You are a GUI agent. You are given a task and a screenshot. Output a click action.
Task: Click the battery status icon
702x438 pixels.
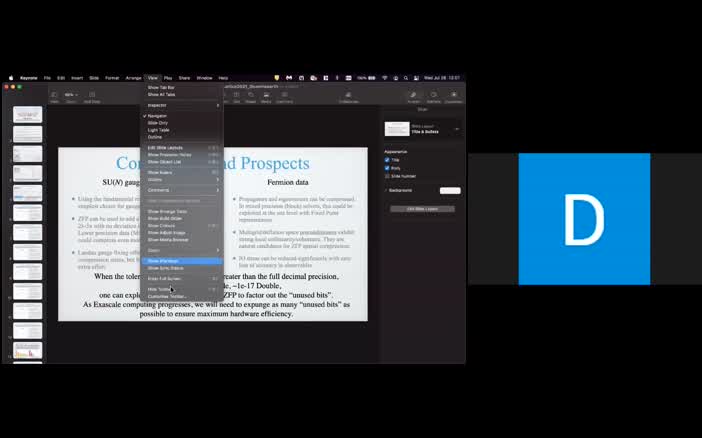[x=372, y=78]
